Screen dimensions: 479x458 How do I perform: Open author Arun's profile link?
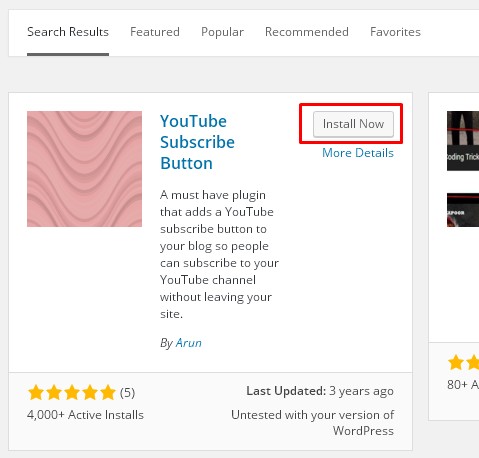[x=189, y=343]
